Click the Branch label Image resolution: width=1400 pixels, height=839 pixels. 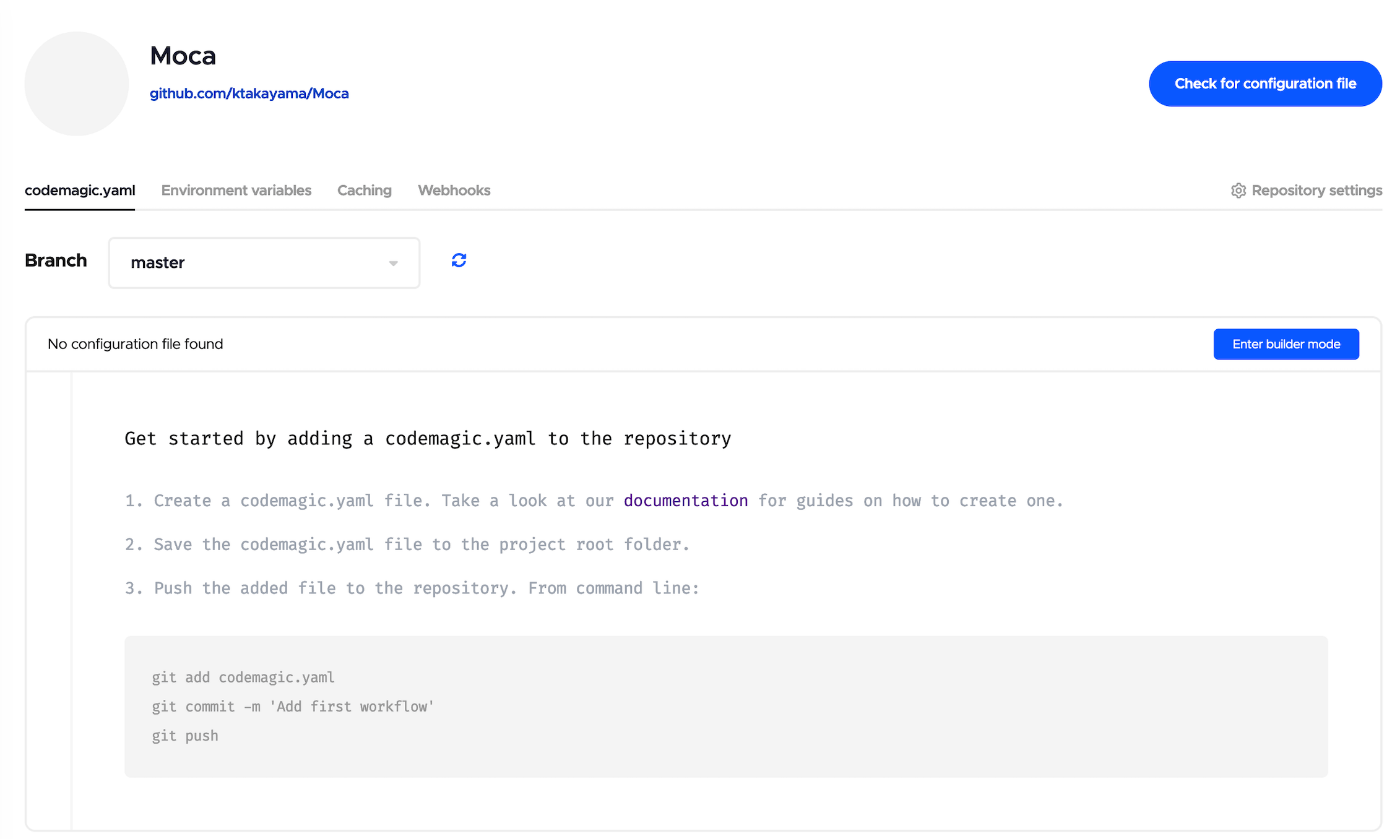pyautogui.click(x=56, y=260)
